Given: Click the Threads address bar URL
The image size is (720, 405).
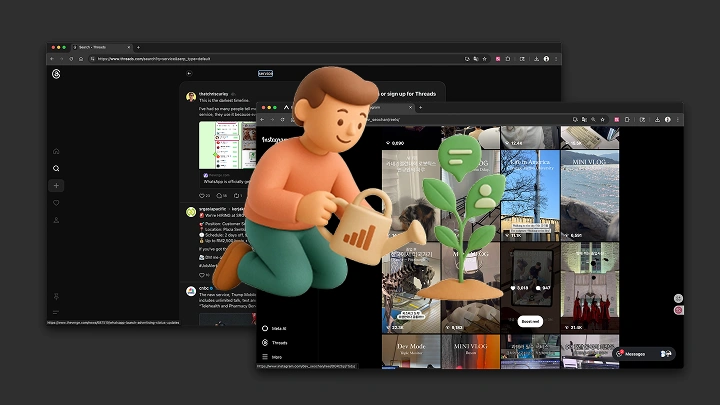Looking at the screenshot, I should click(x=154, y=59).
